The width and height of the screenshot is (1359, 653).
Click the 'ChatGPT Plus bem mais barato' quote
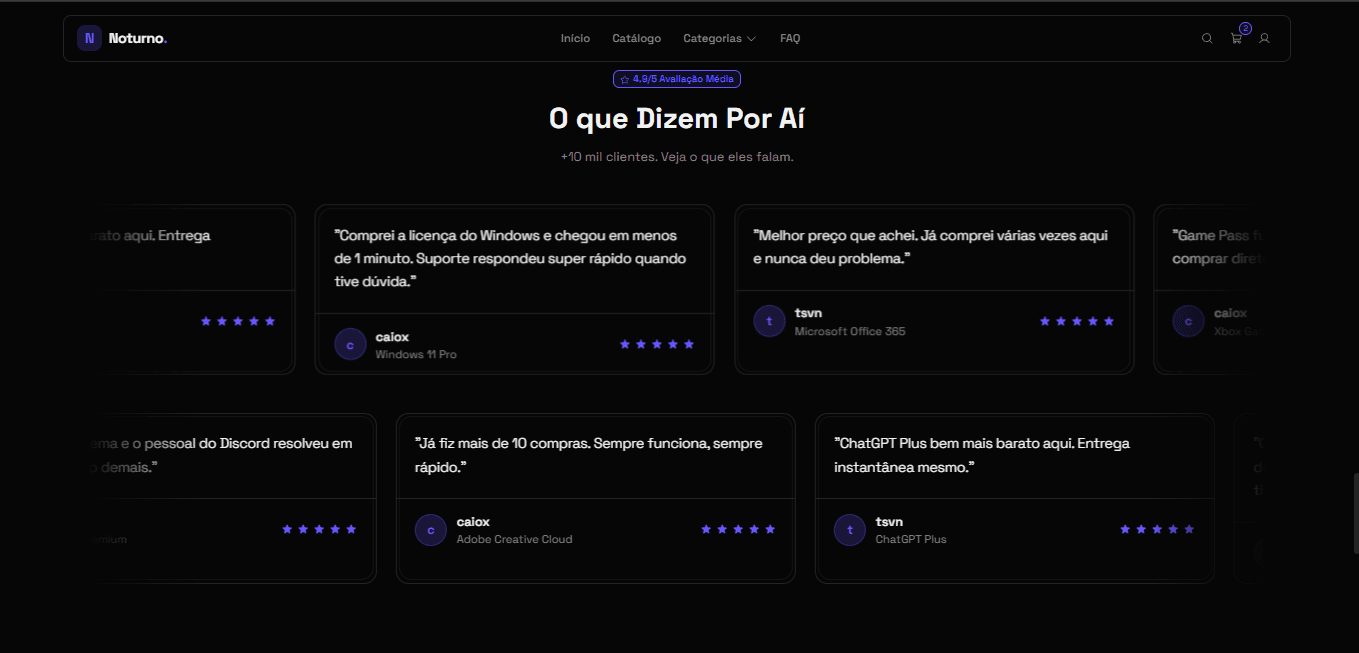982,455
